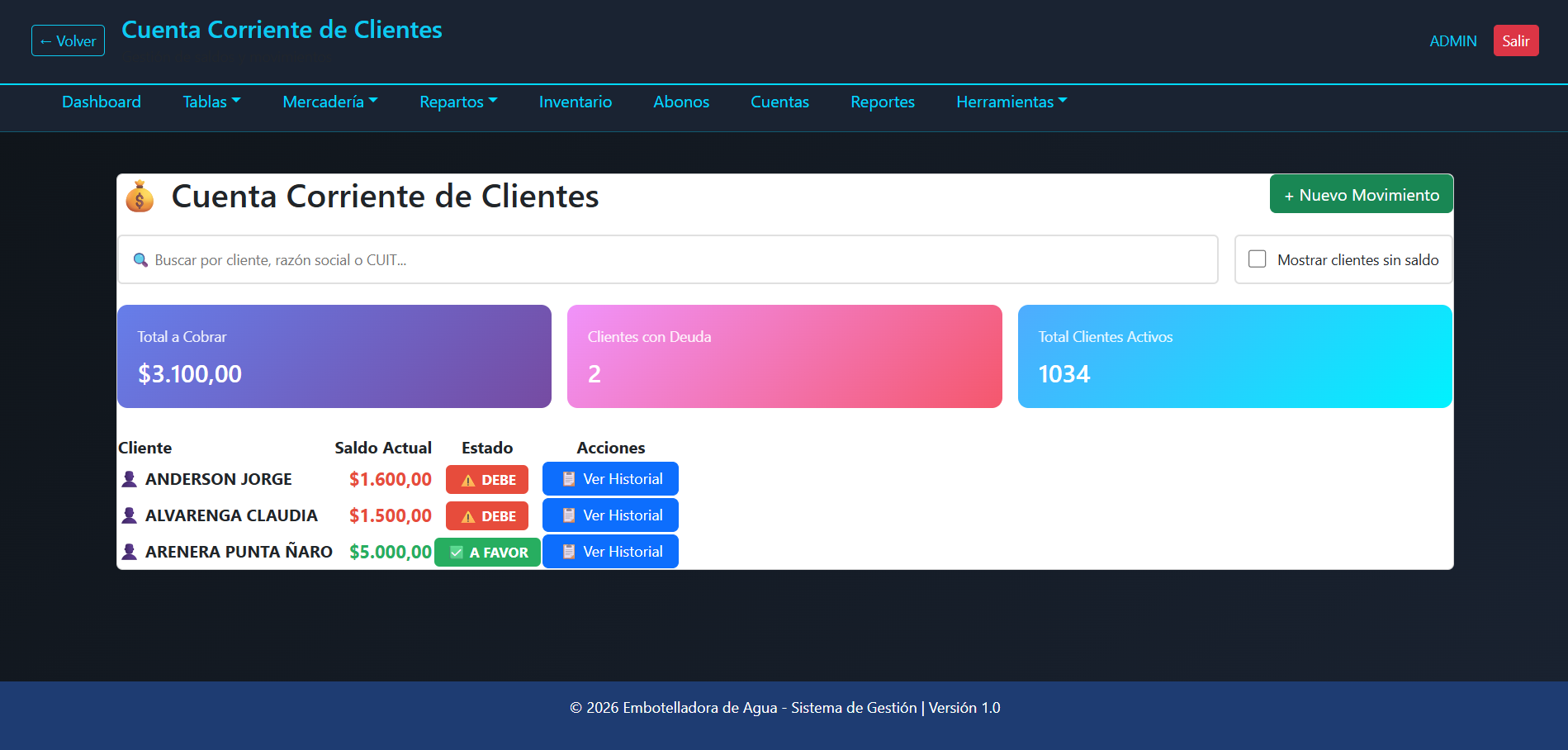Click the clipboard icon in ALVARENGA CLAUDIA's history button
Image resolution: width=1568 pixels, height=750 pixels.
coord(568,515)
